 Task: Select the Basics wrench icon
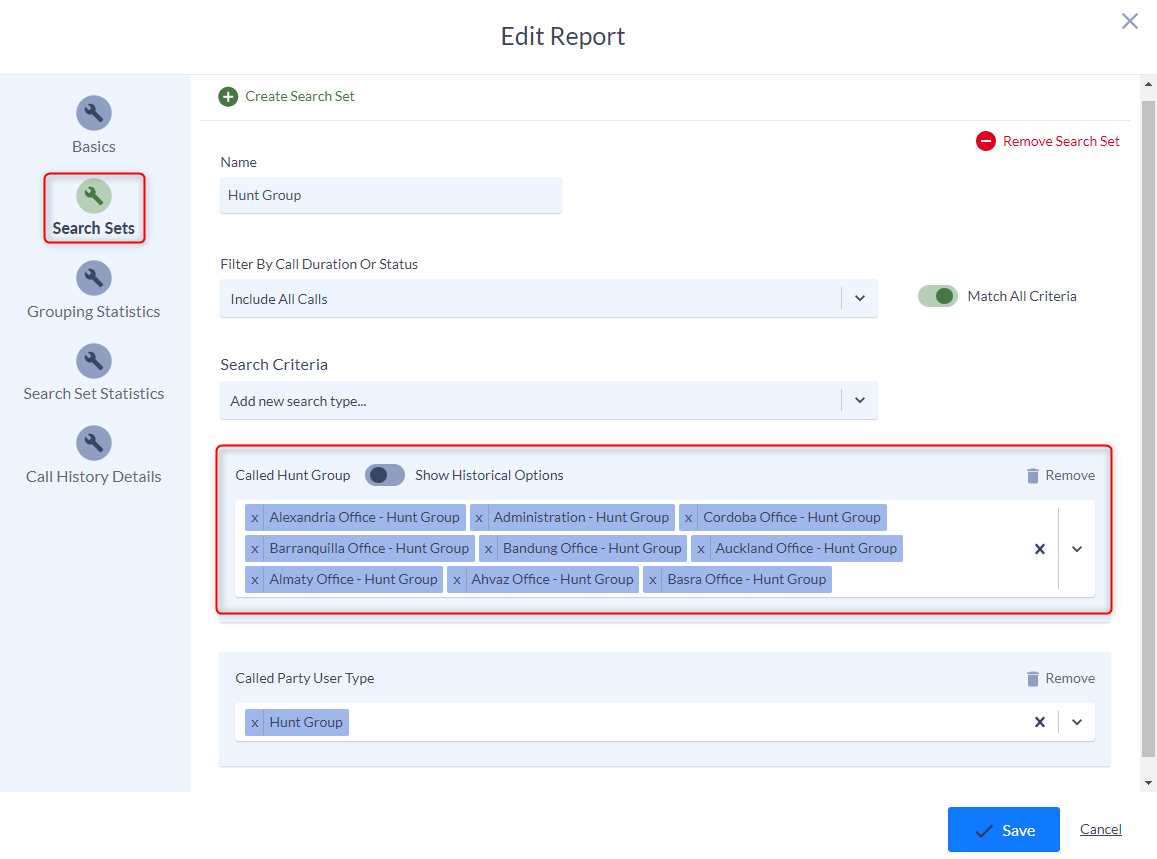[93, 113]
